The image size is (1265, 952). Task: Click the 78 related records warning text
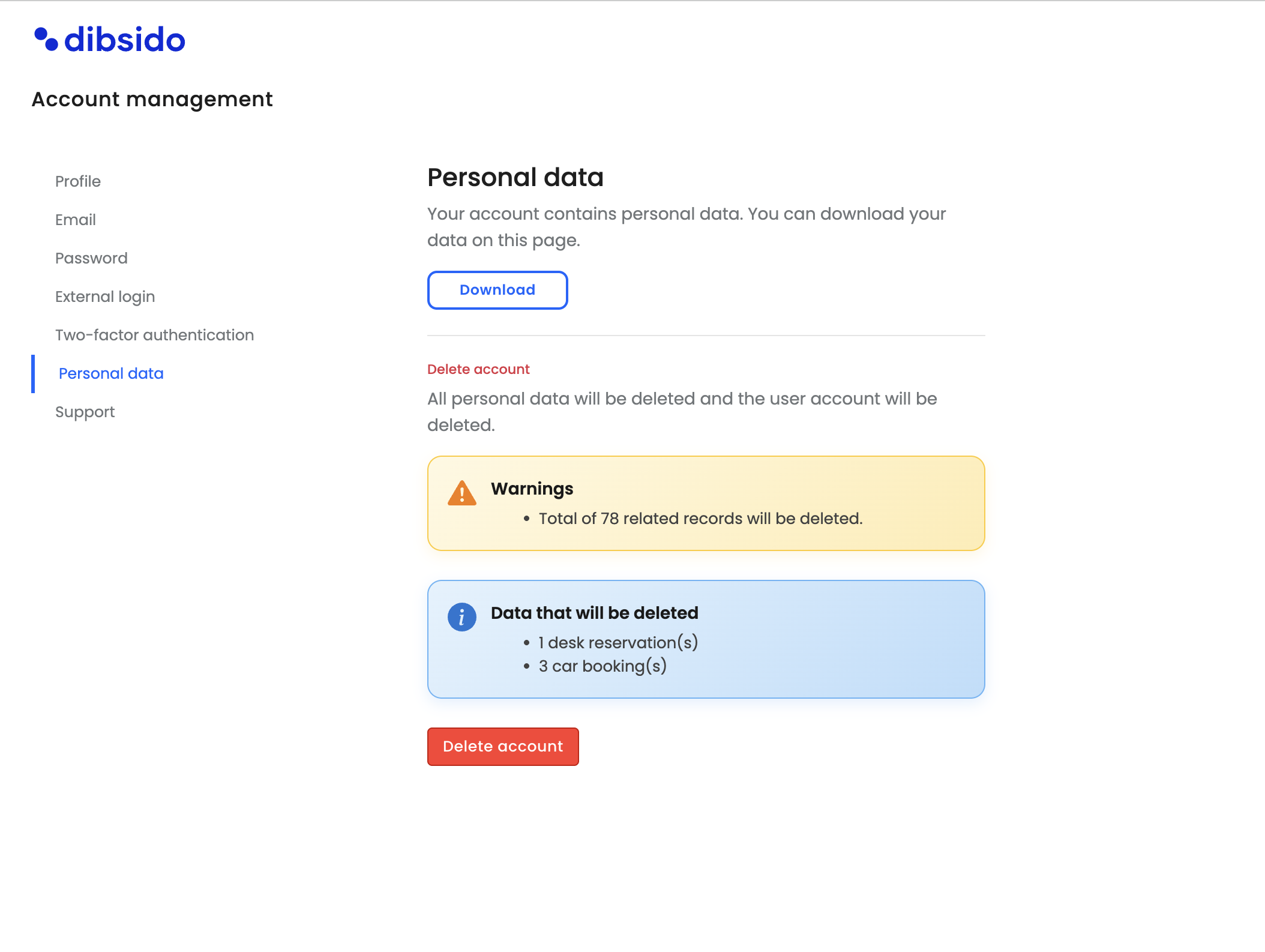coord(700,519)
